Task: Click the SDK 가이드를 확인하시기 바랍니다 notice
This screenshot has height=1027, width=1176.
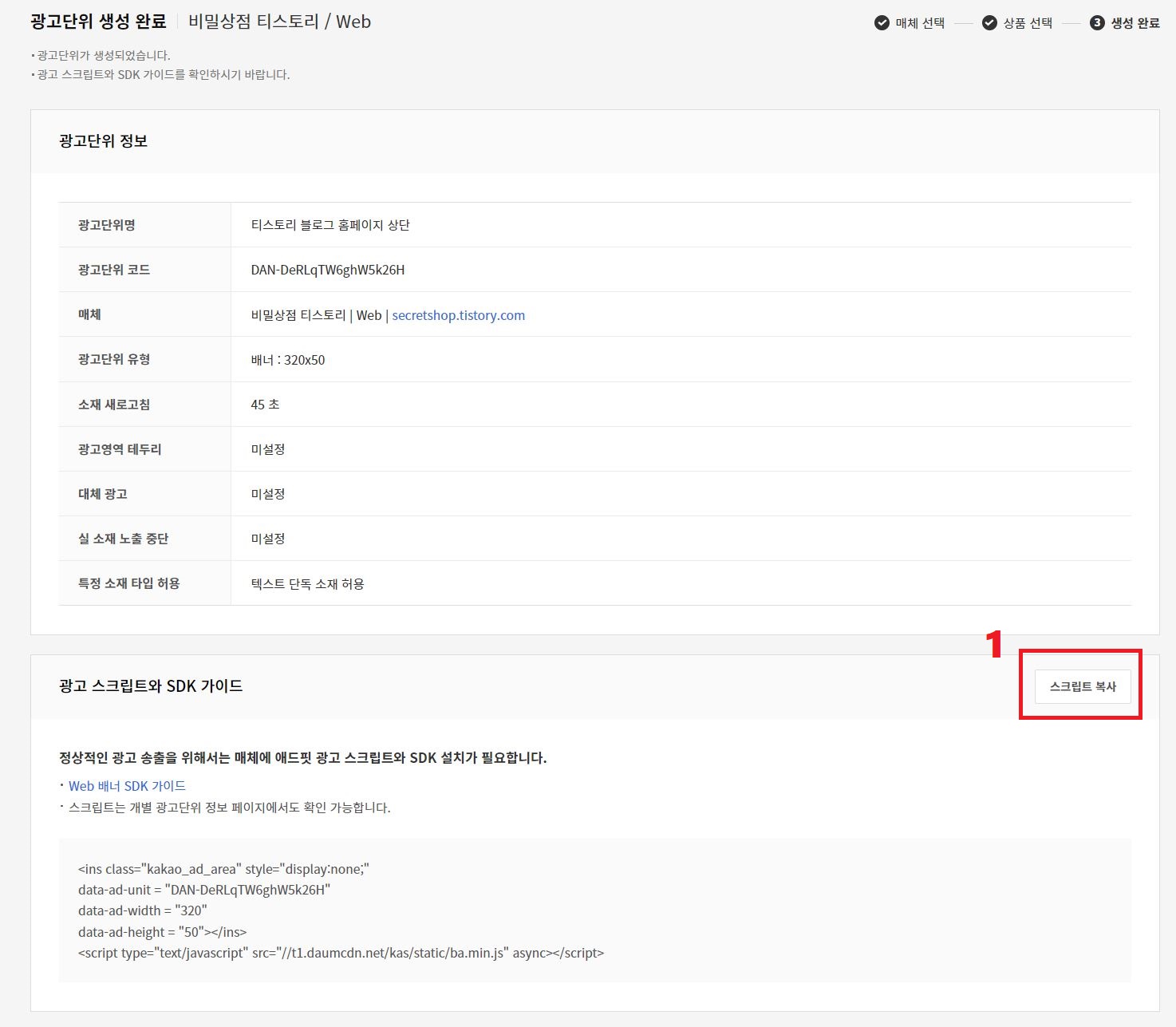Action: coord(164,74)
